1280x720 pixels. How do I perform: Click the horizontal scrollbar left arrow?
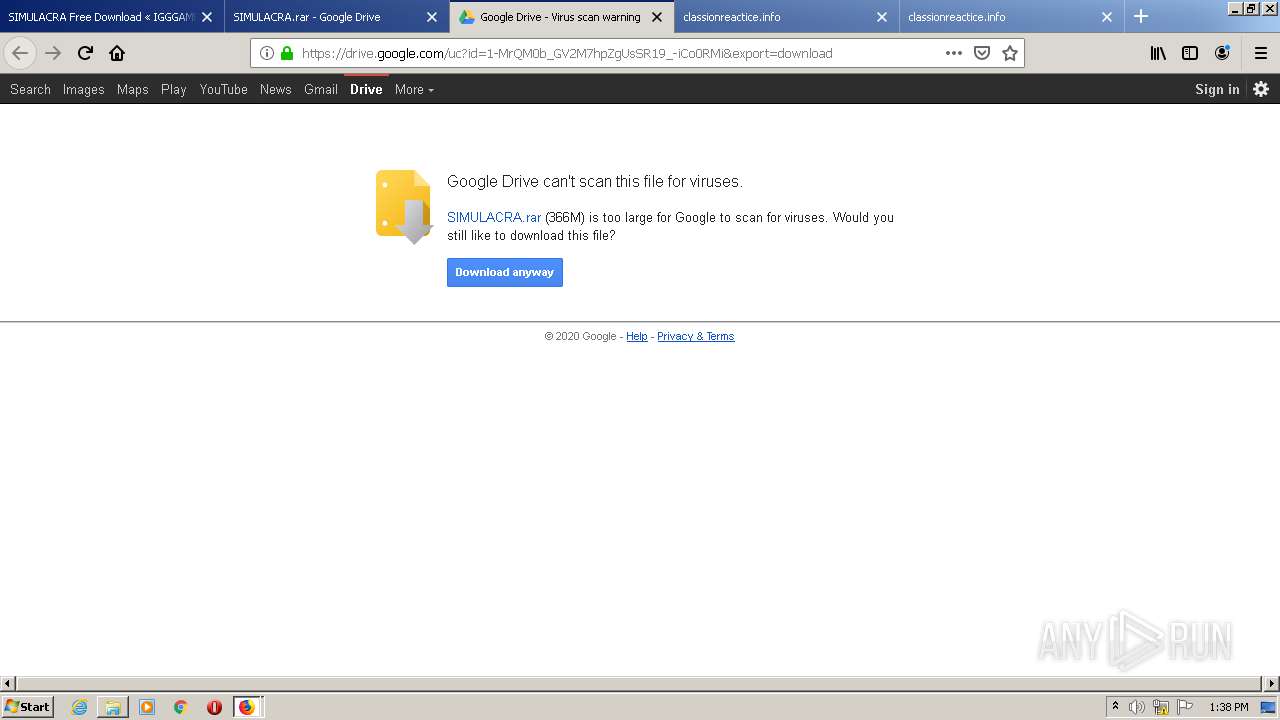point(7,684)
